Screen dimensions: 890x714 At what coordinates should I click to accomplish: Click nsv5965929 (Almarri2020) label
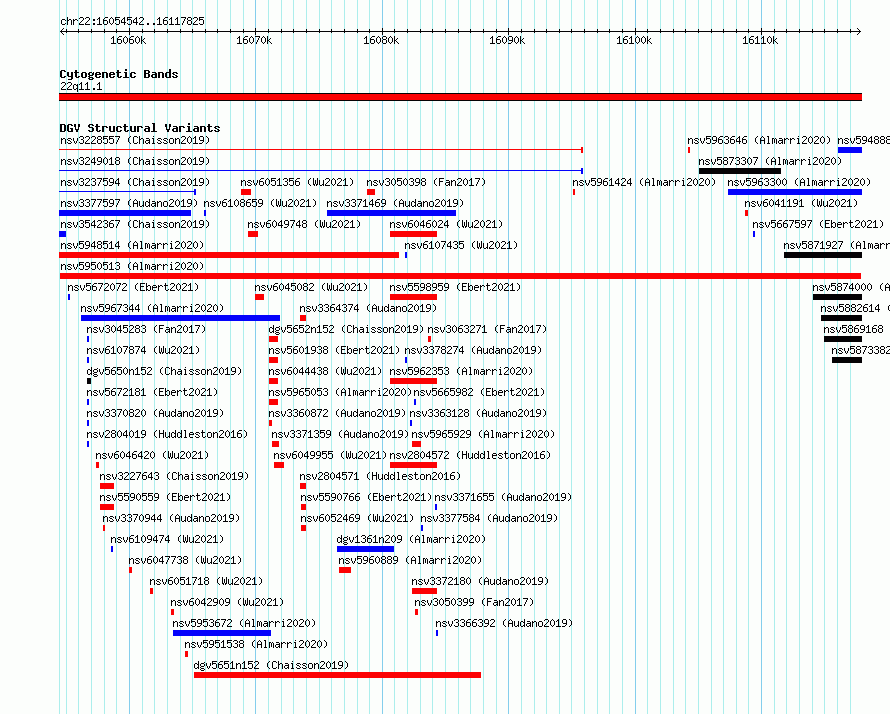tap(484, 434)
